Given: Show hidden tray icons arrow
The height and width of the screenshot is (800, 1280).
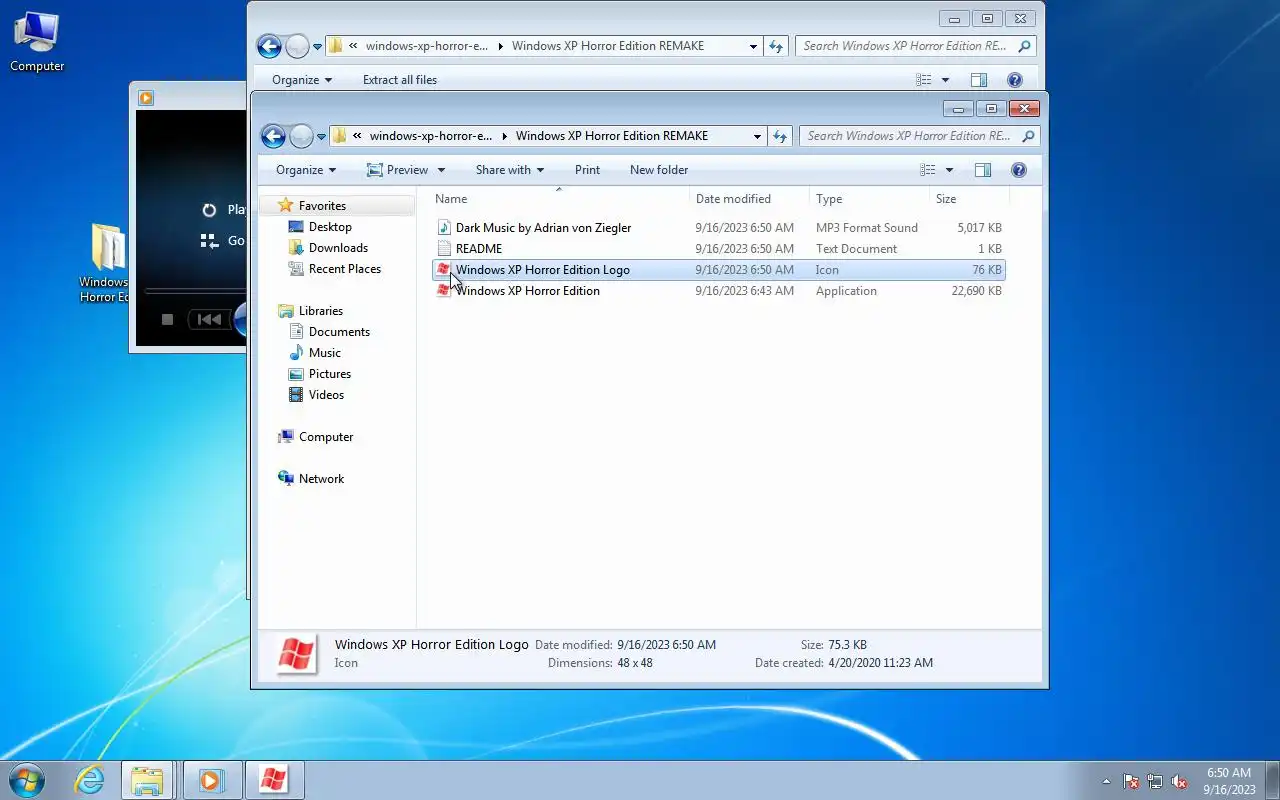Looking at the screenshot, I should click(1106, 781).
